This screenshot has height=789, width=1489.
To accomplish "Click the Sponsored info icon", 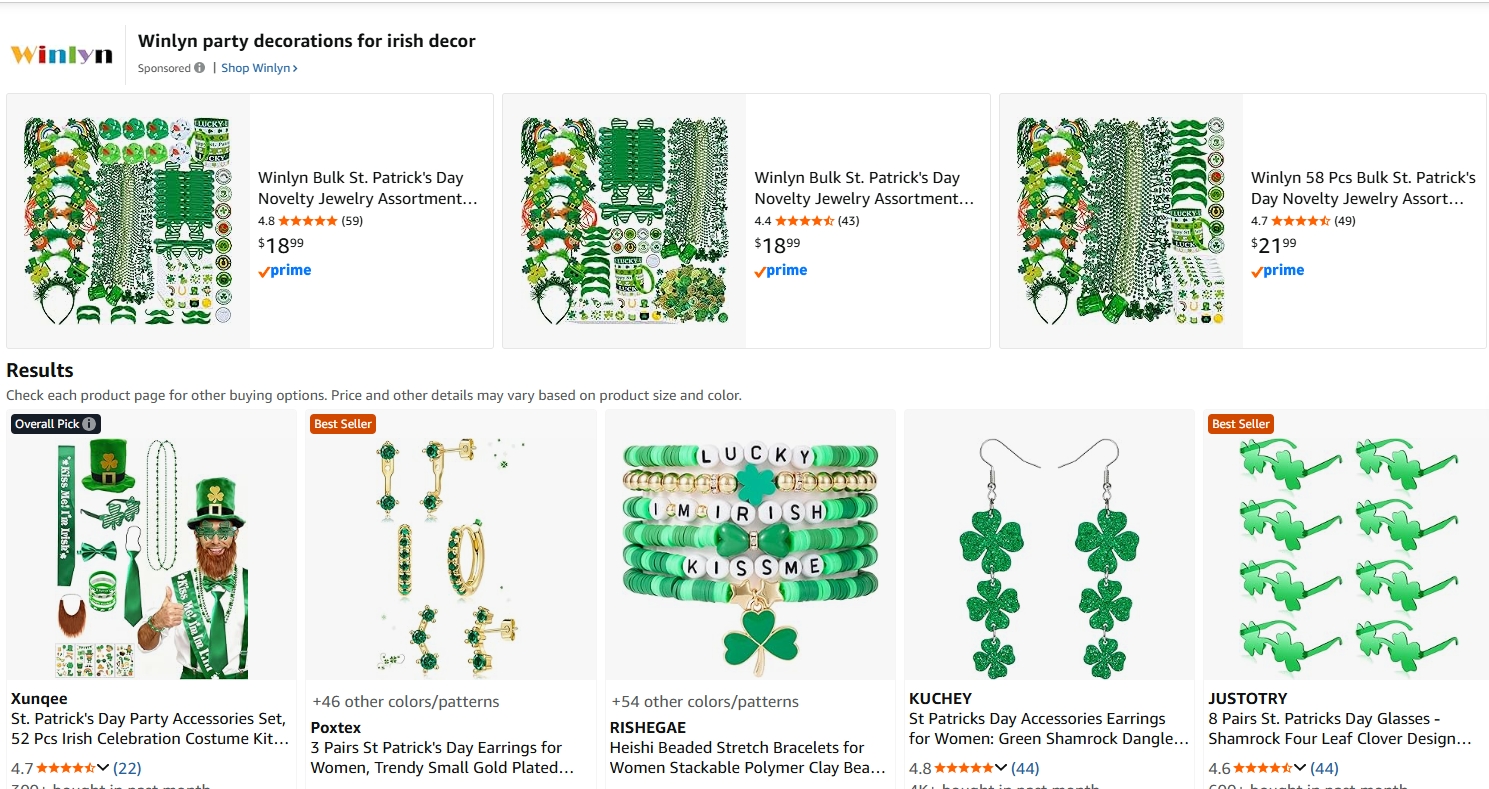I will [200, 68].
